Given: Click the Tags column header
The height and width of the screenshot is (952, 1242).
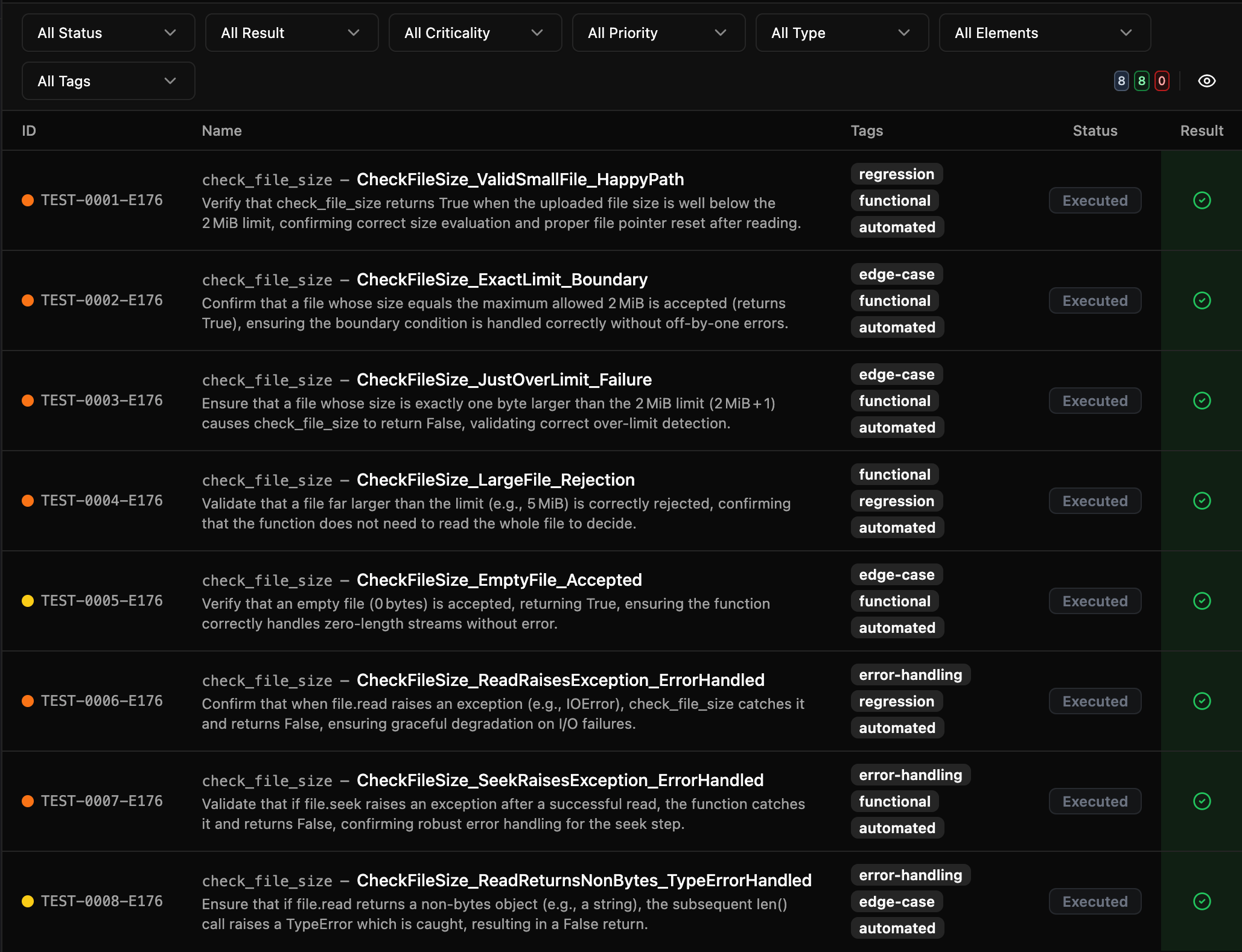Looking at the screenshot, I should point(867,131).
